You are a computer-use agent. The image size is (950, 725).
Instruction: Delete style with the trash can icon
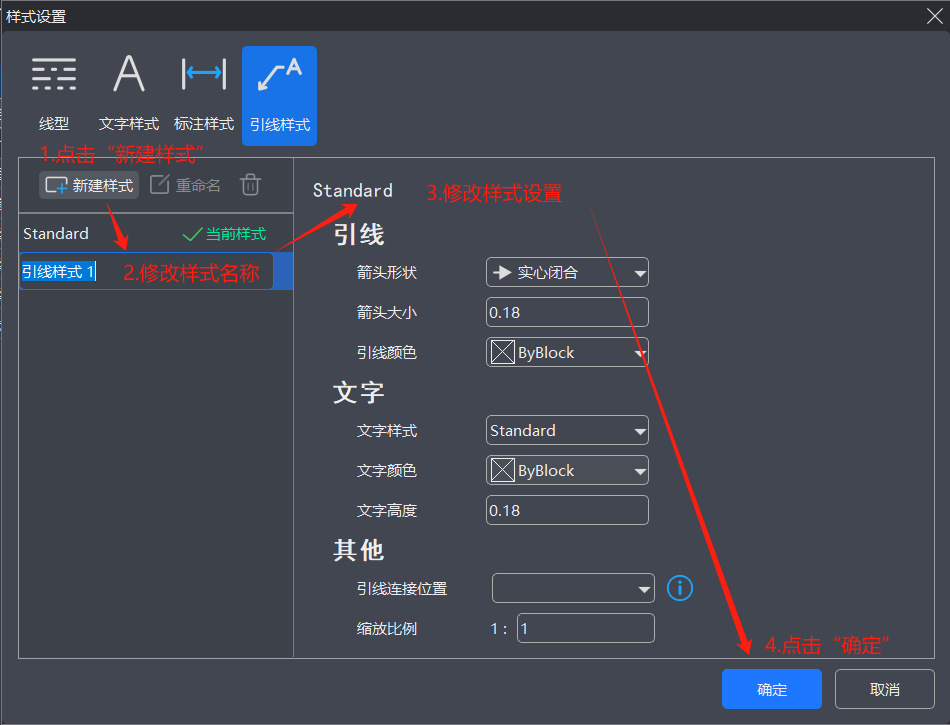click(251, 185)
